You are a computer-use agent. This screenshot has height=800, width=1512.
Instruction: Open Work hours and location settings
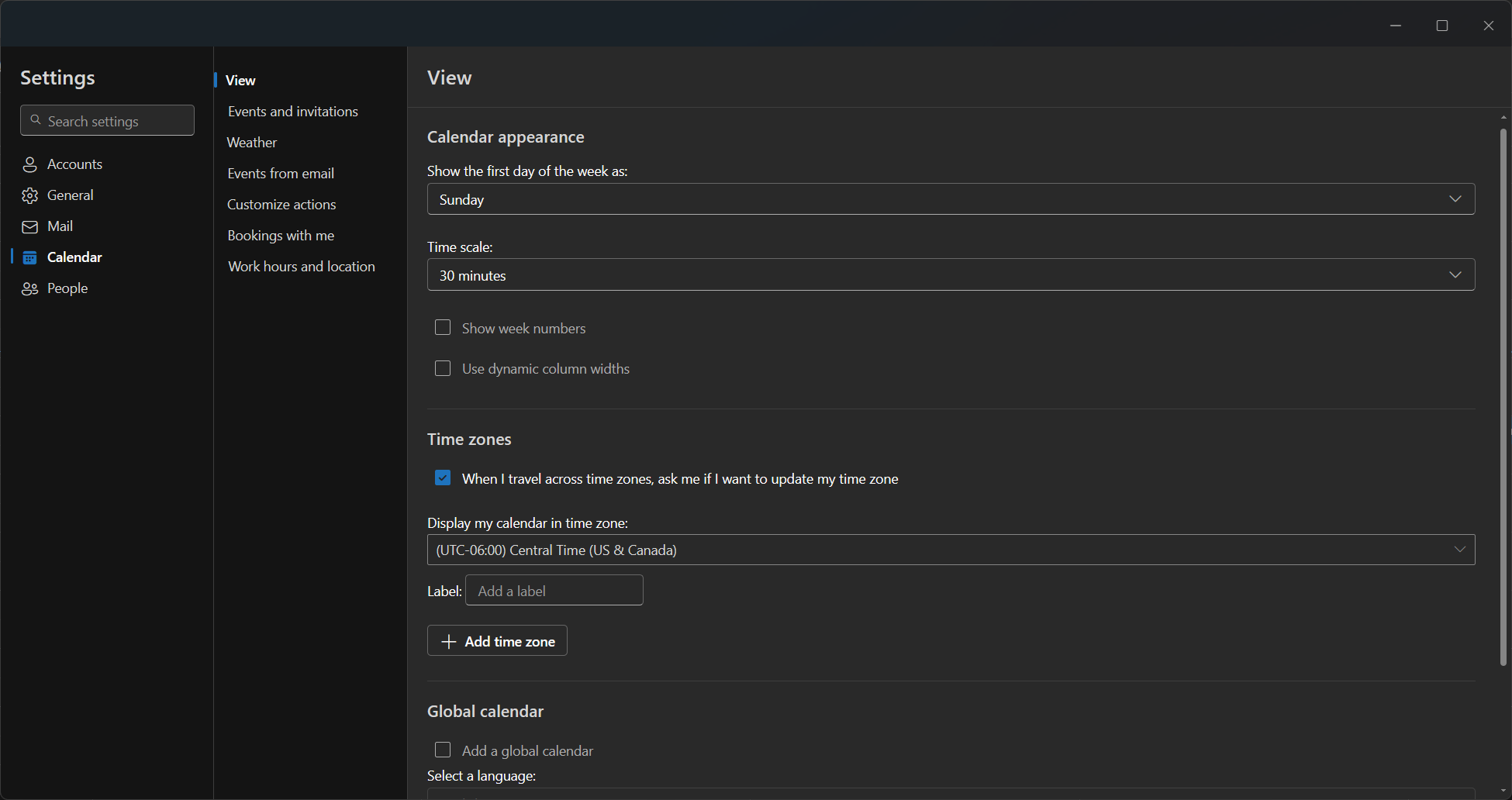pyautogui.click(x=302, y=267)
